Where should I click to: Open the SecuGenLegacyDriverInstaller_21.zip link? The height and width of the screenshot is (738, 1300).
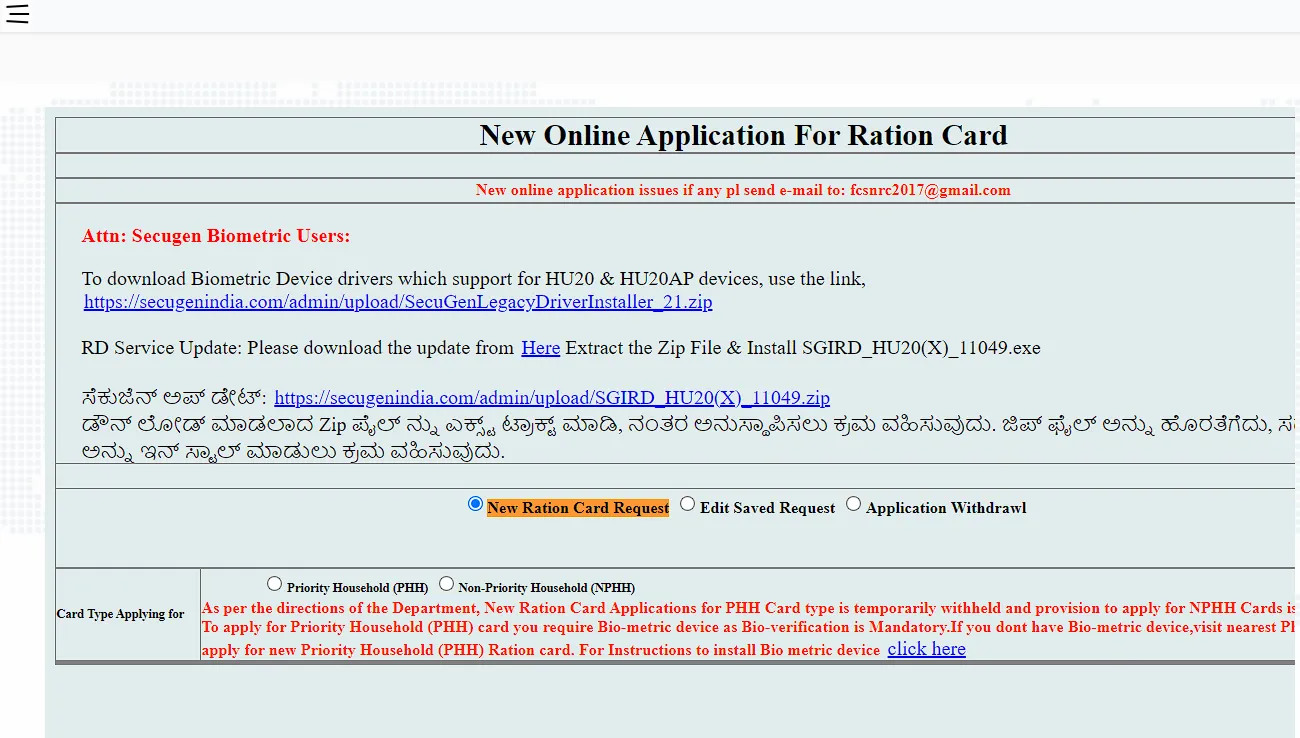(x=398, y=302)
